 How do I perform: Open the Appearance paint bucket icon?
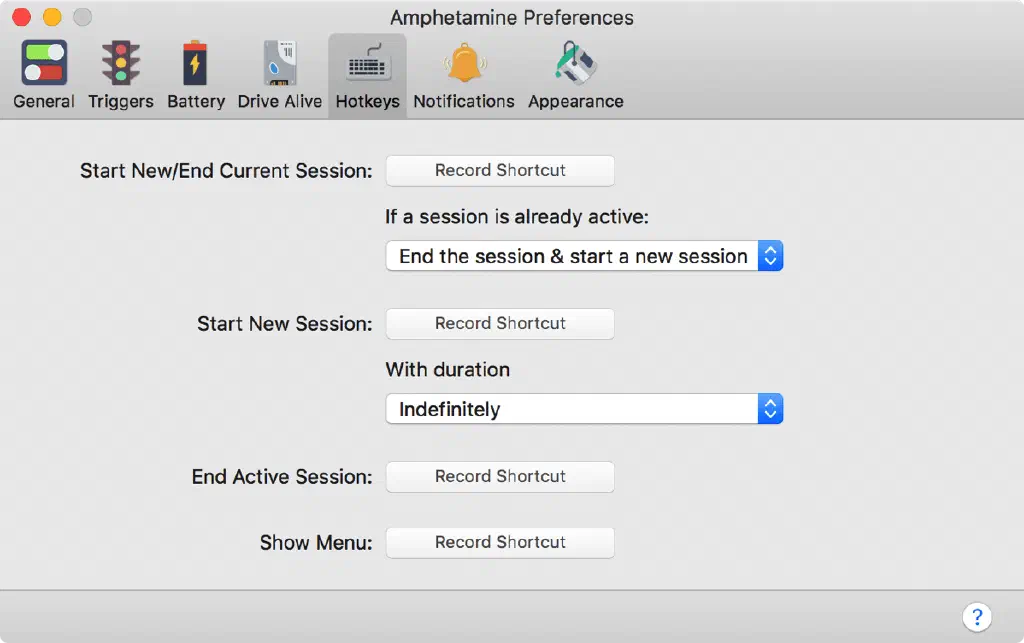point(576,63)
